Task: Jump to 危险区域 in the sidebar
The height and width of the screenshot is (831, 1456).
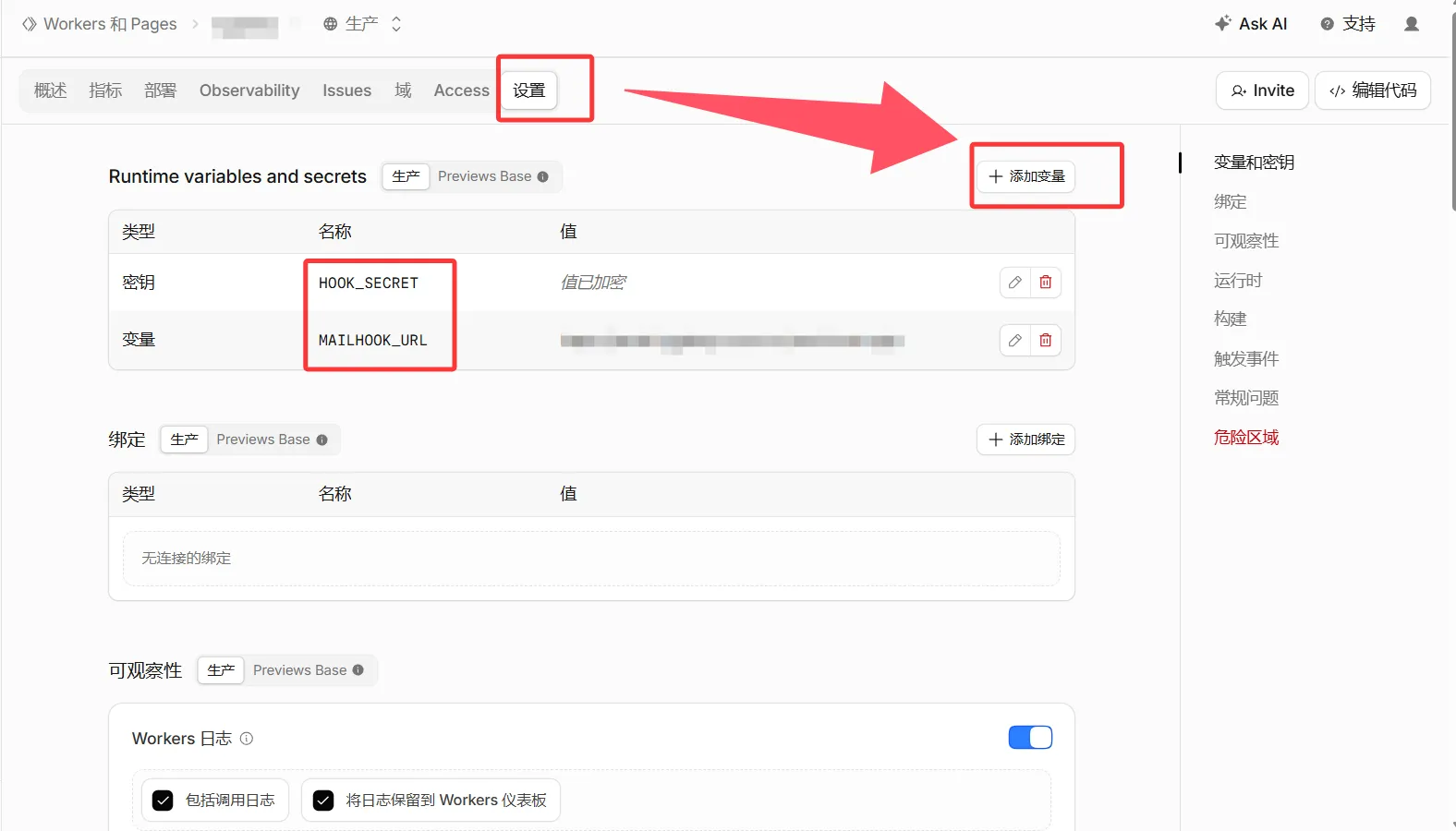Action: click(1246, 438)
